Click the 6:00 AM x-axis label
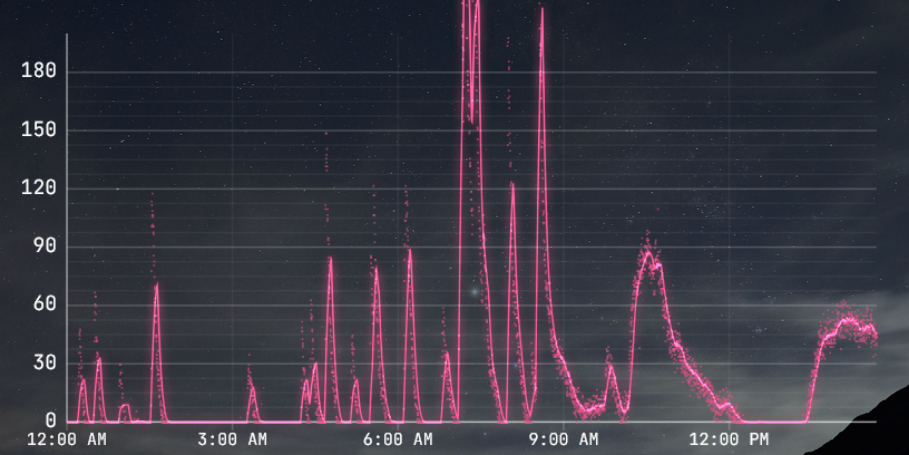 398,439
